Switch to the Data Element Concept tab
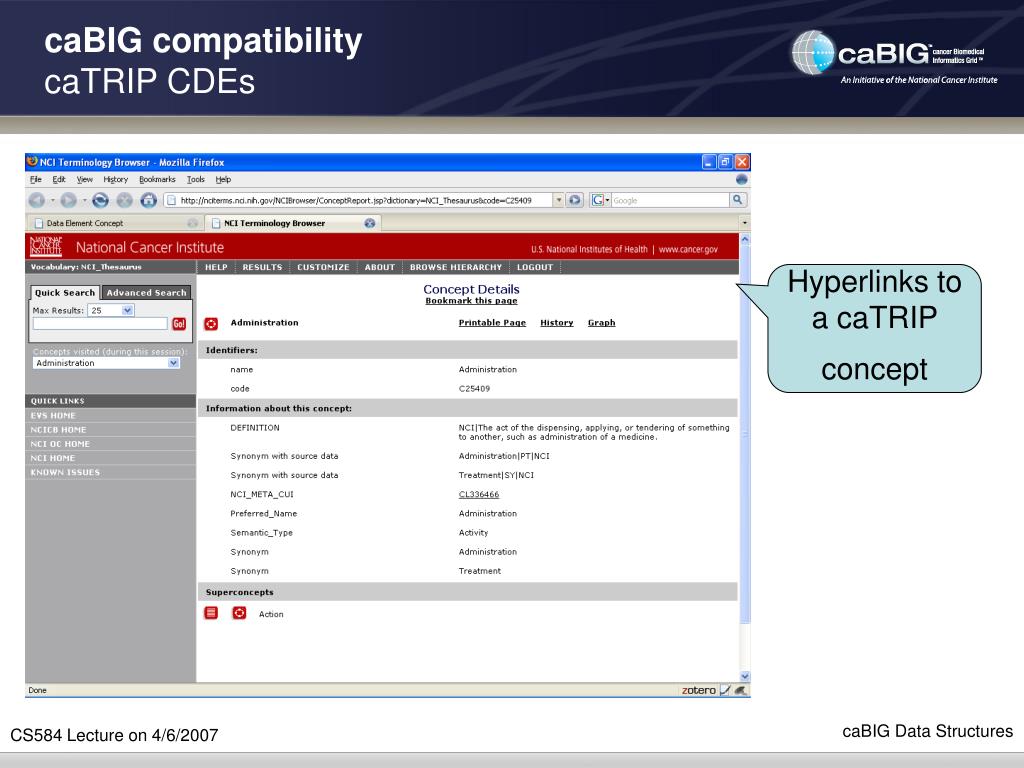Screen dimensions: 1024x768 115,223
